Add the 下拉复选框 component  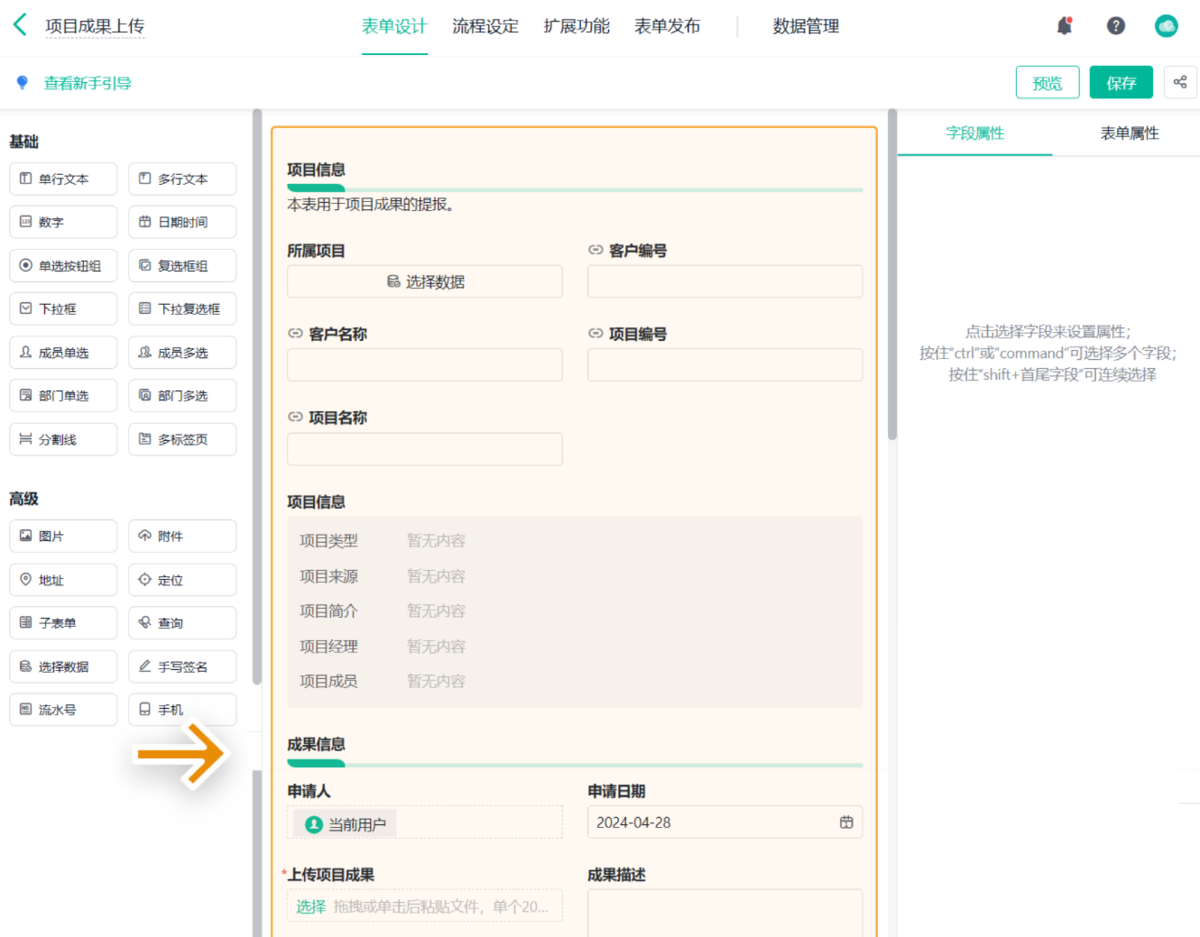coord(182,309)
